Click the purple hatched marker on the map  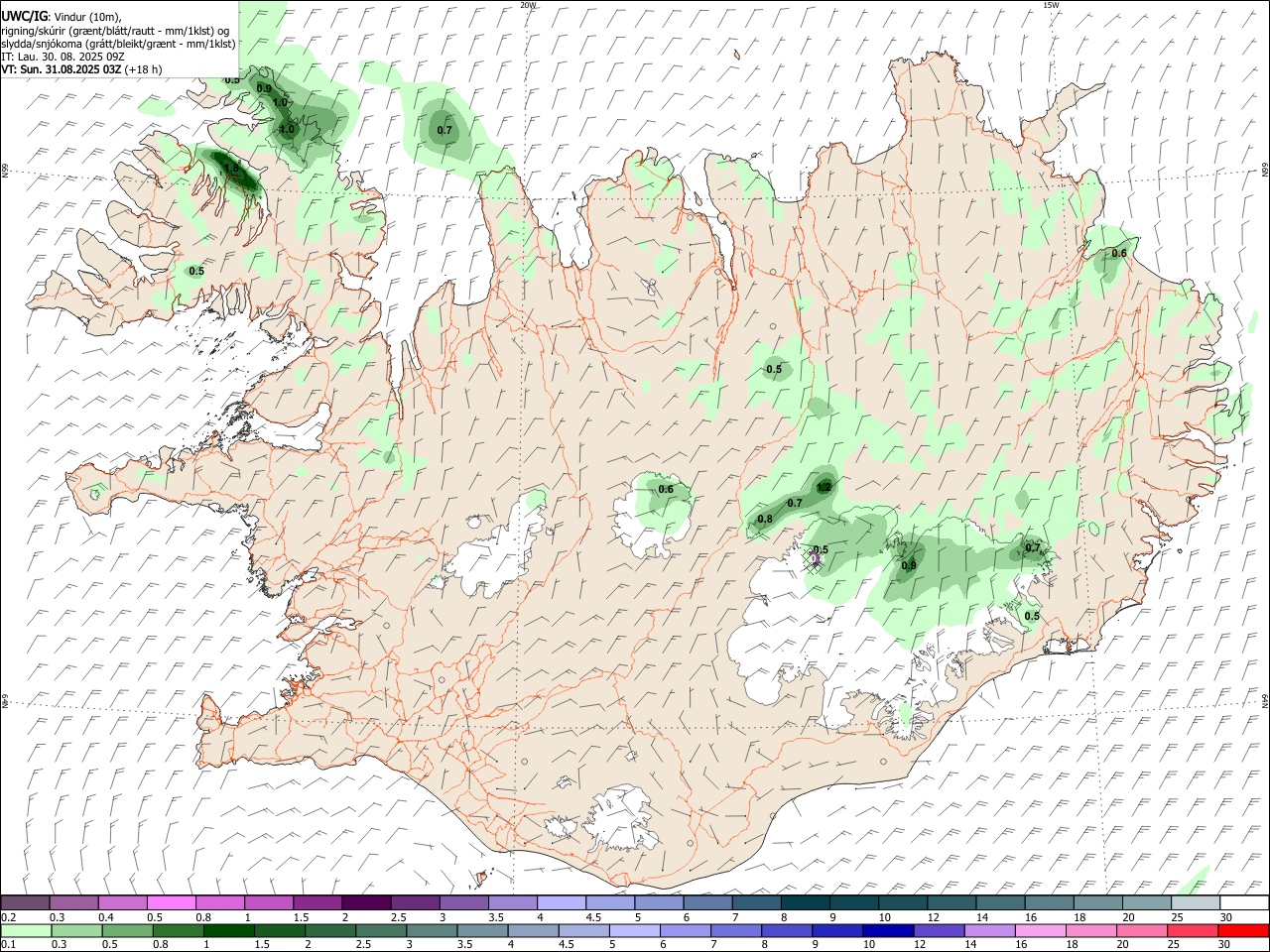[815, 562]
